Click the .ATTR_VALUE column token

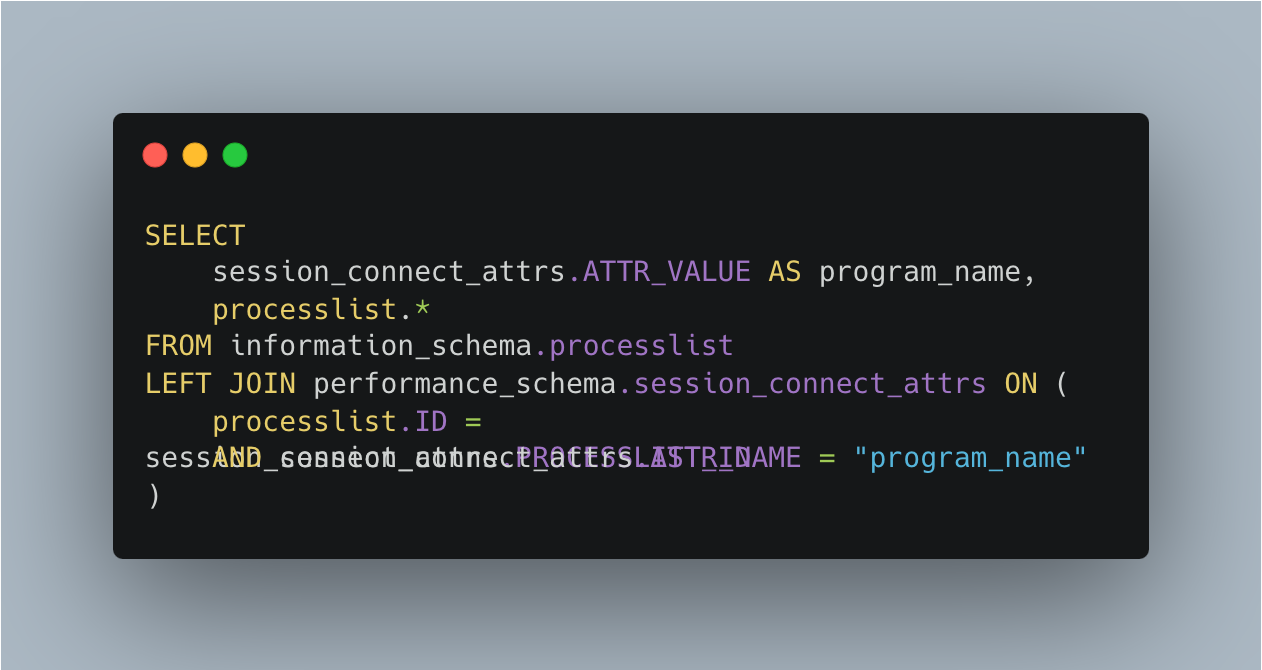(x=659, y=272)
